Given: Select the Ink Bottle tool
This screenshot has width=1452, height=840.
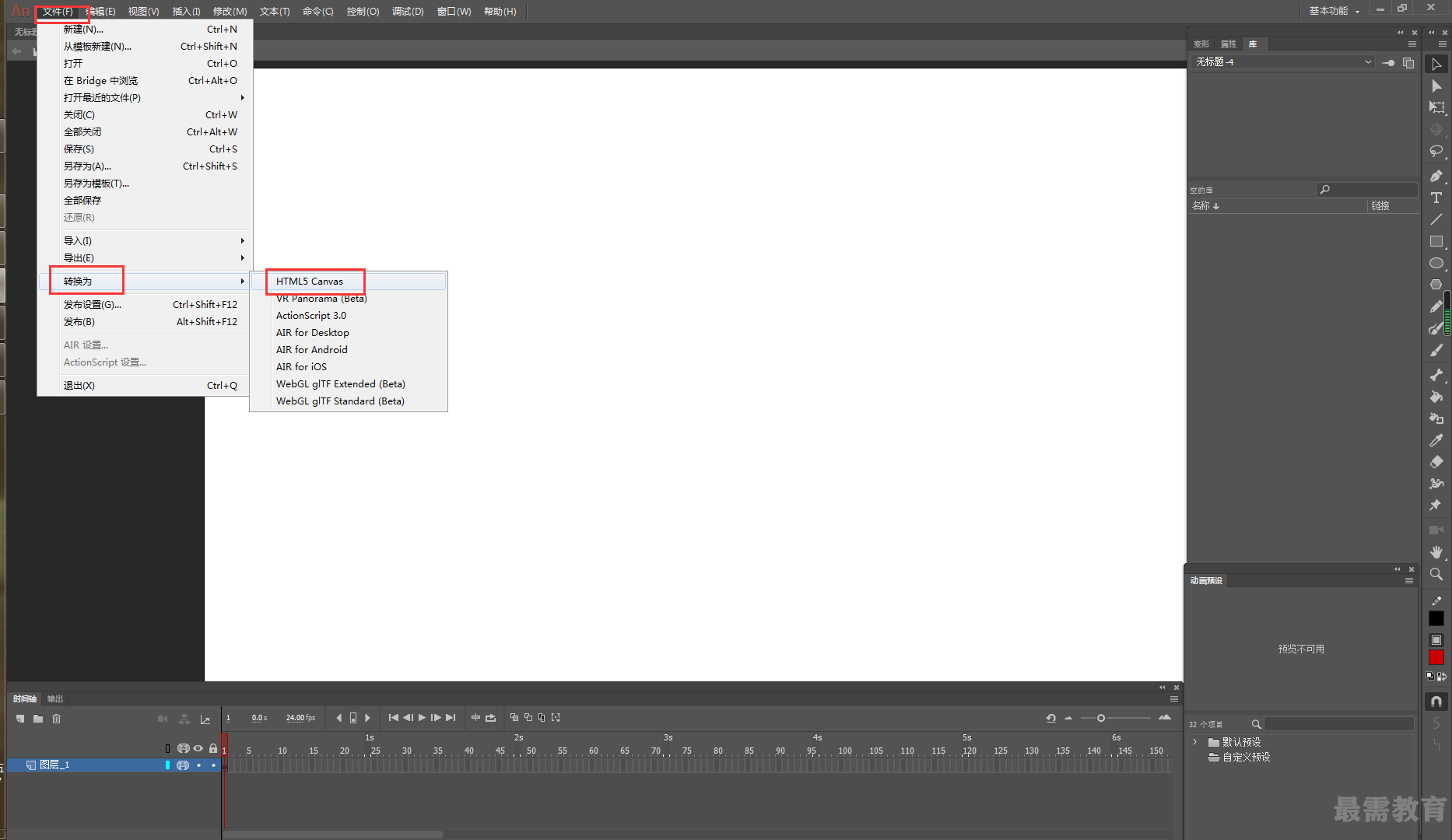Looking at the screenshot, I should coord(1436,418).
